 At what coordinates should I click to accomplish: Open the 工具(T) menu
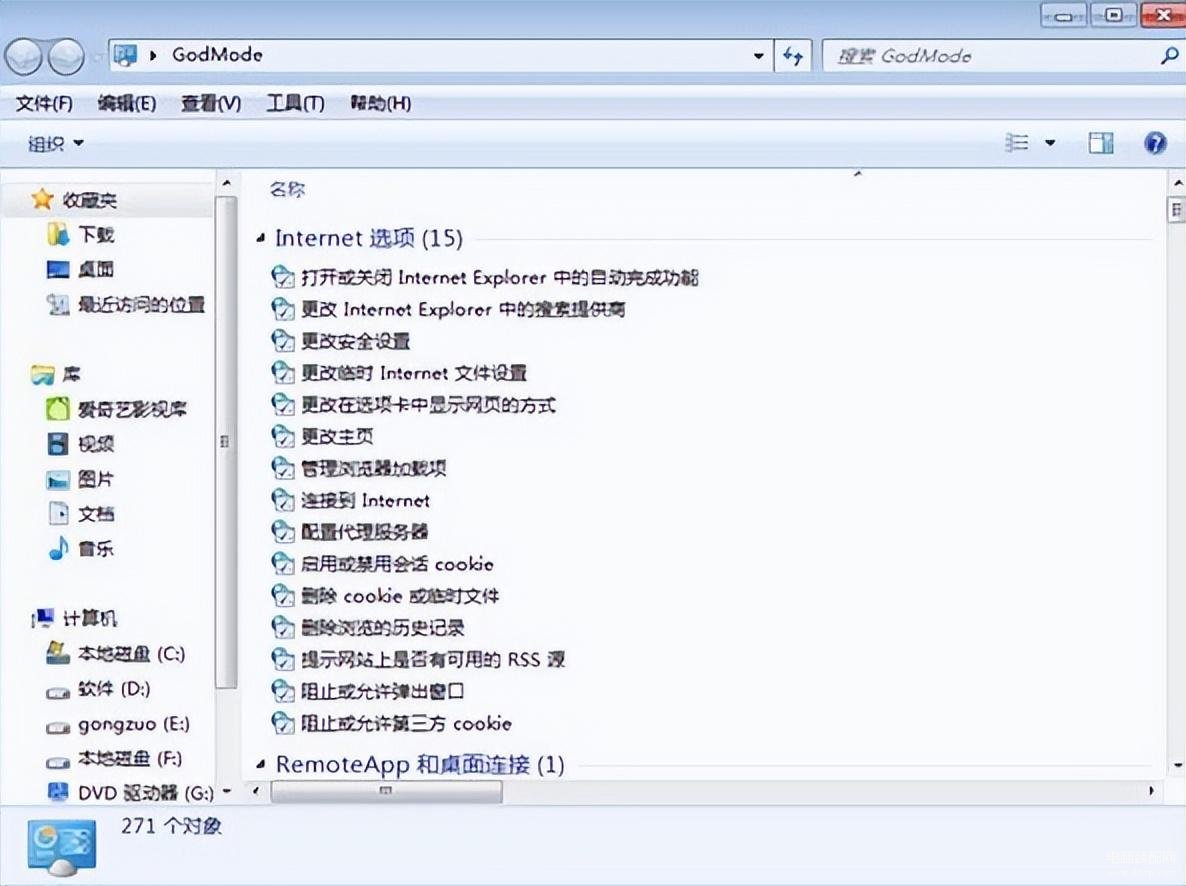click(x=295, y=103)
